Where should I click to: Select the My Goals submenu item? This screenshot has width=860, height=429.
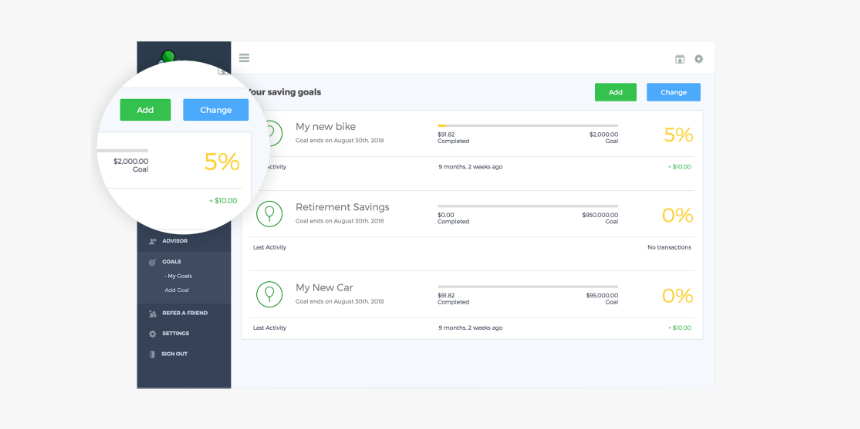(x=179, y=276)
